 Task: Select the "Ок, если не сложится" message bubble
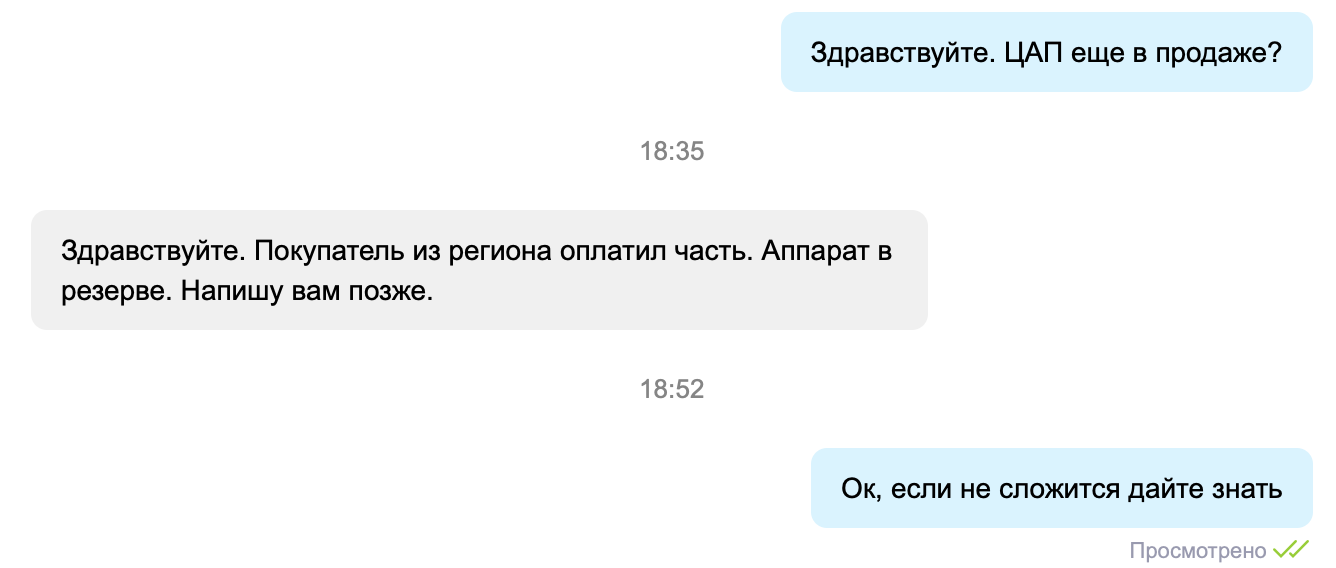click(x=1061, y=488)
